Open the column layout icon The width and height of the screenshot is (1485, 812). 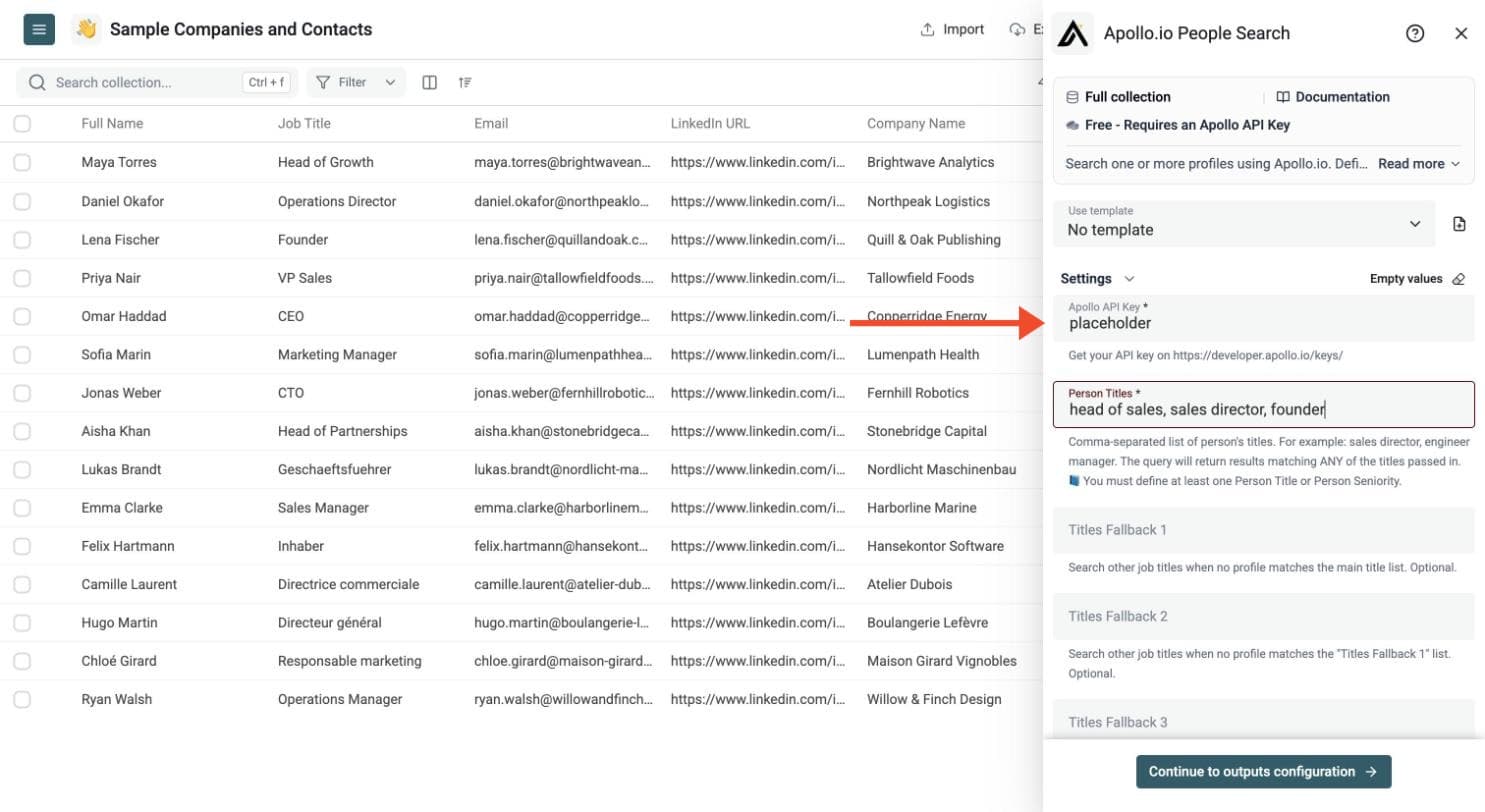pos(430,82)
